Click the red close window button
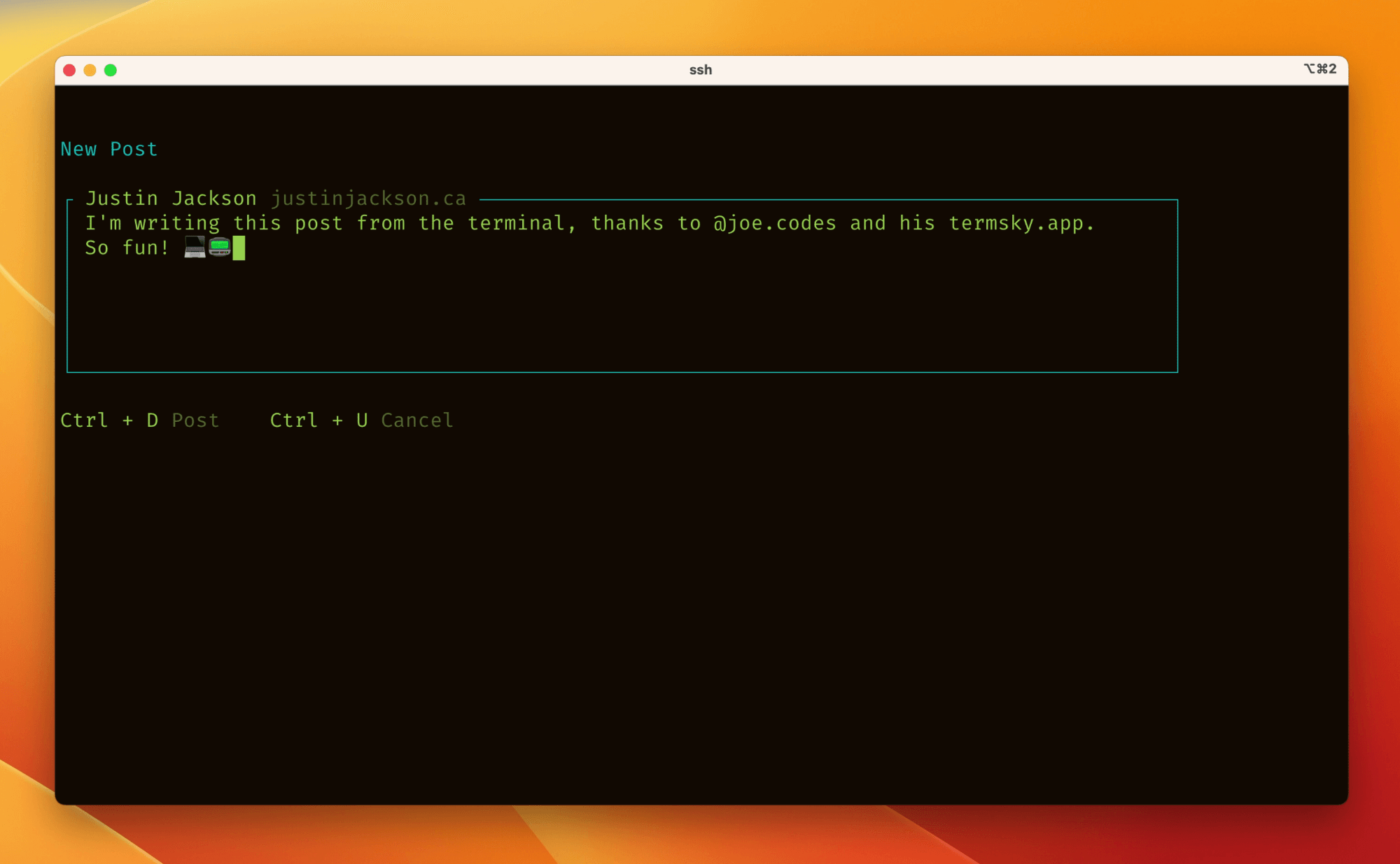Image resolution: width=1400 pixels, height=864 pixels. 69,70
